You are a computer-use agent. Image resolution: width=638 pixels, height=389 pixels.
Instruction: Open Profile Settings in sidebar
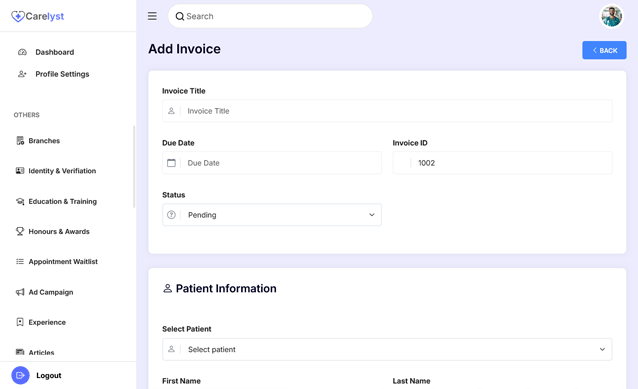tap(62, 74)
